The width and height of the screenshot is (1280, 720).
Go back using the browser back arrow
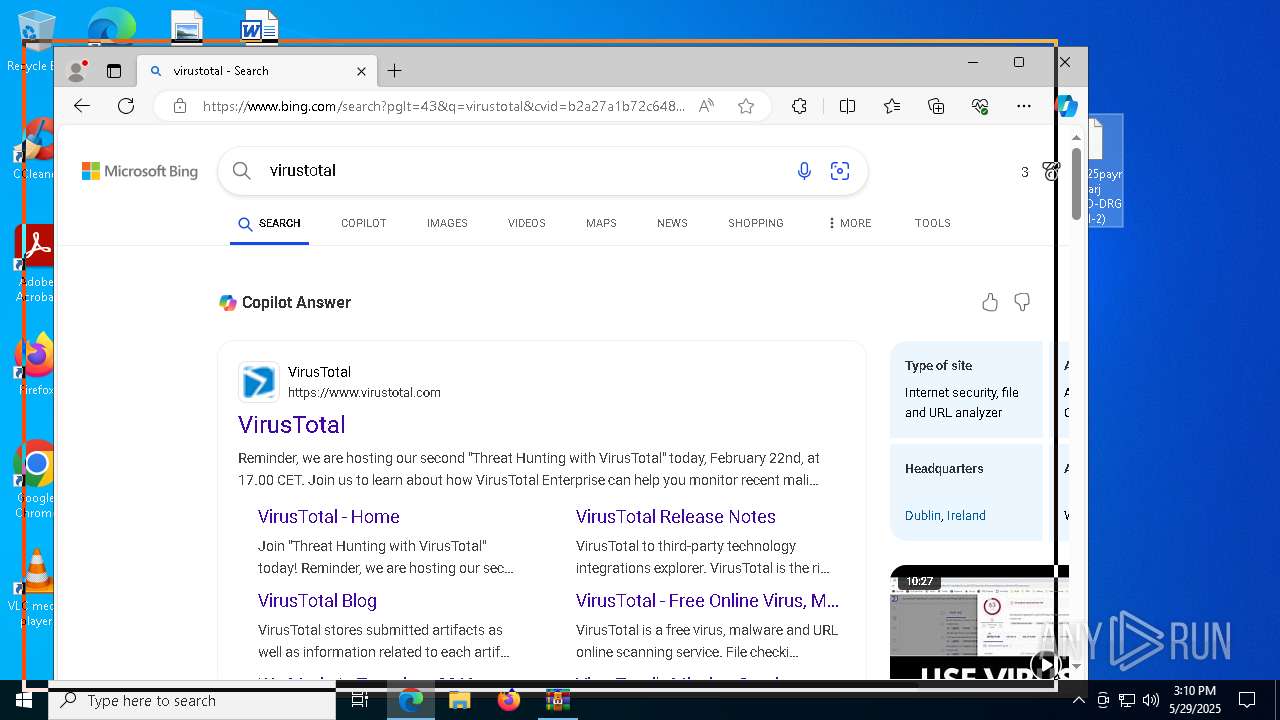coord(82,106)
